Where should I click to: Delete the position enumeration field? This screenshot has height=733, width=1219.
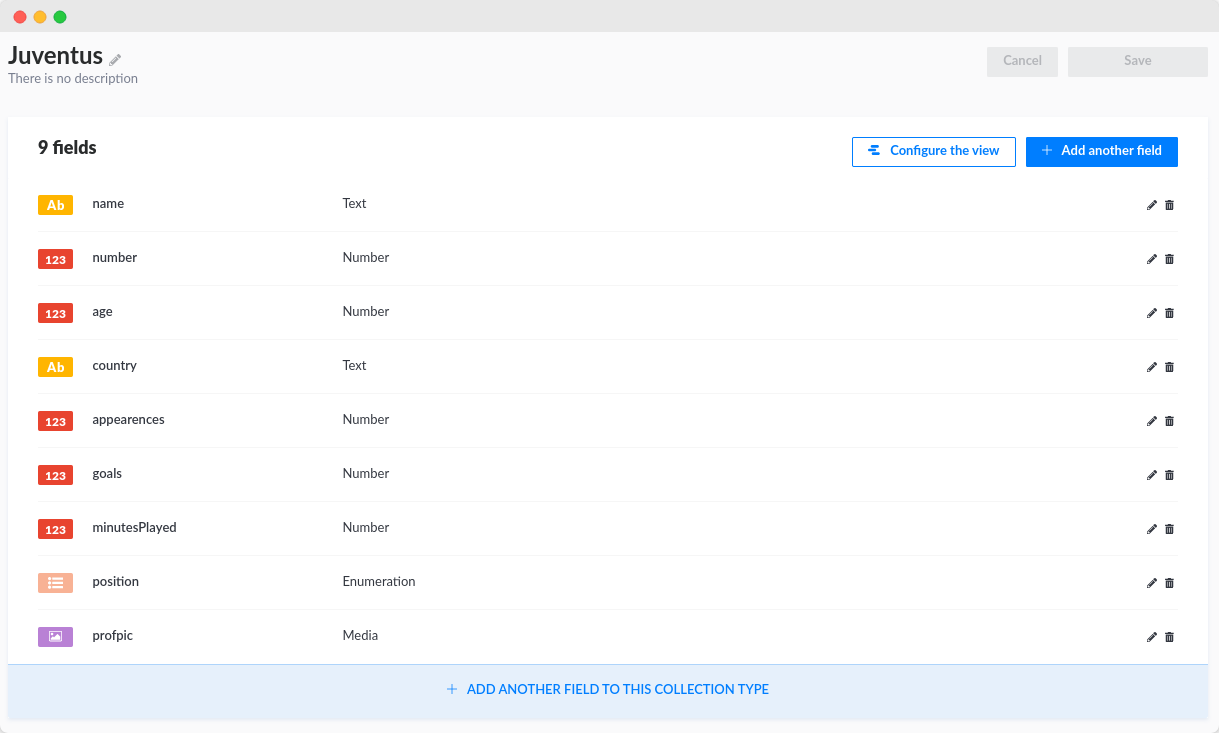coord(1170,583)
